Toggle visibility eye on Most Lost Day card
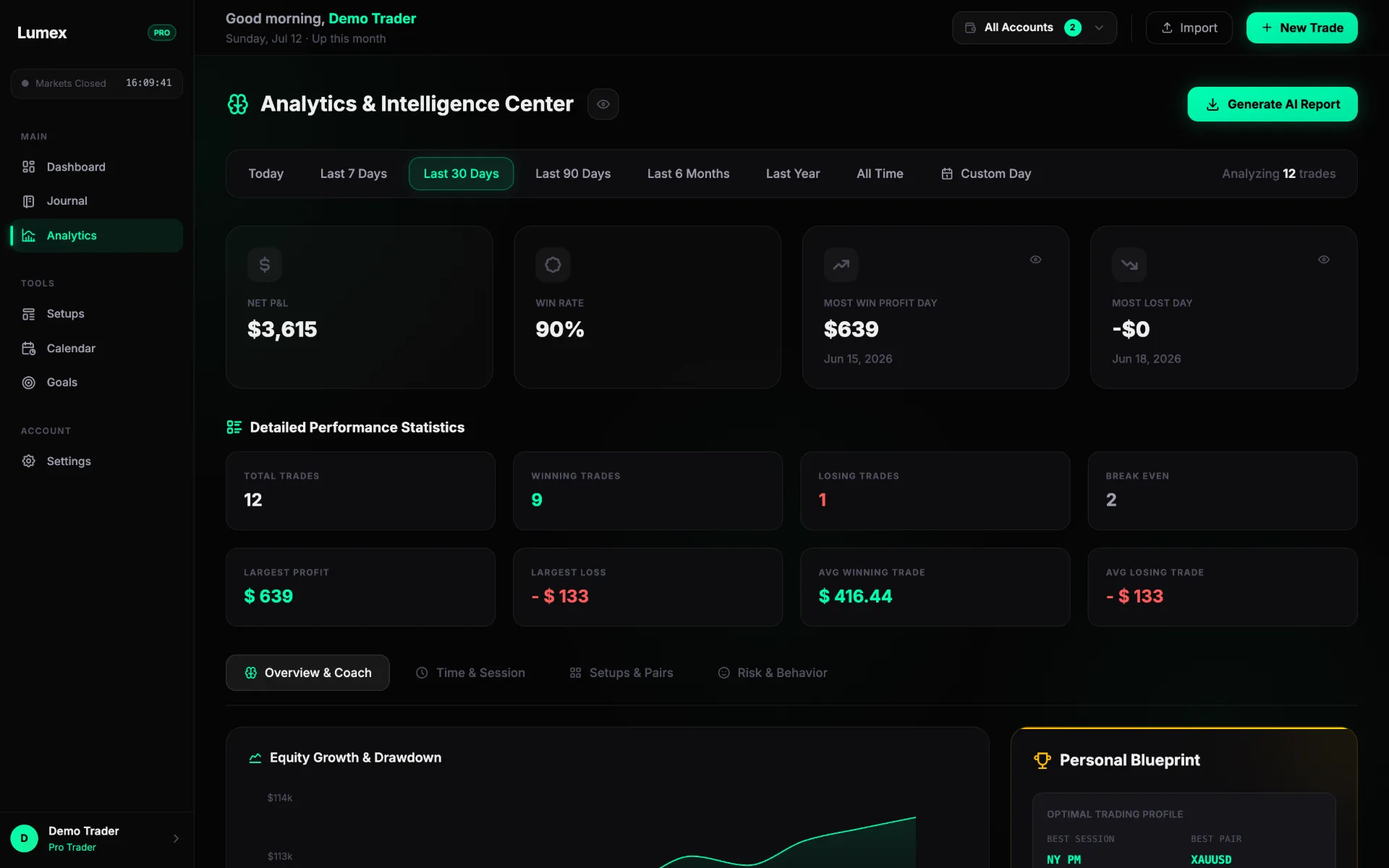The height and width of the screenshot is (868, 1389). coord(1324,260)
